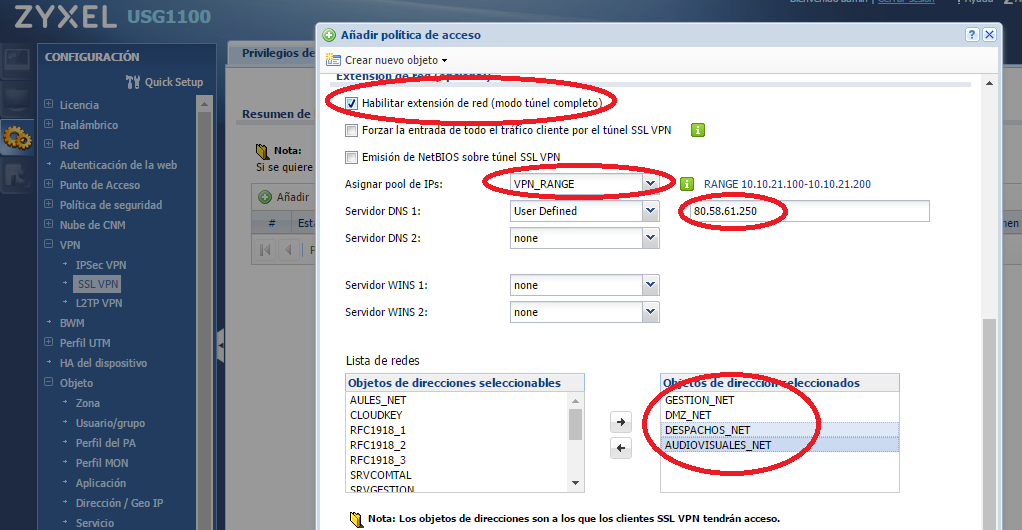
Task: Select DESPACHOS_NET in selected address objects
Action: click(x=780, y=430)
